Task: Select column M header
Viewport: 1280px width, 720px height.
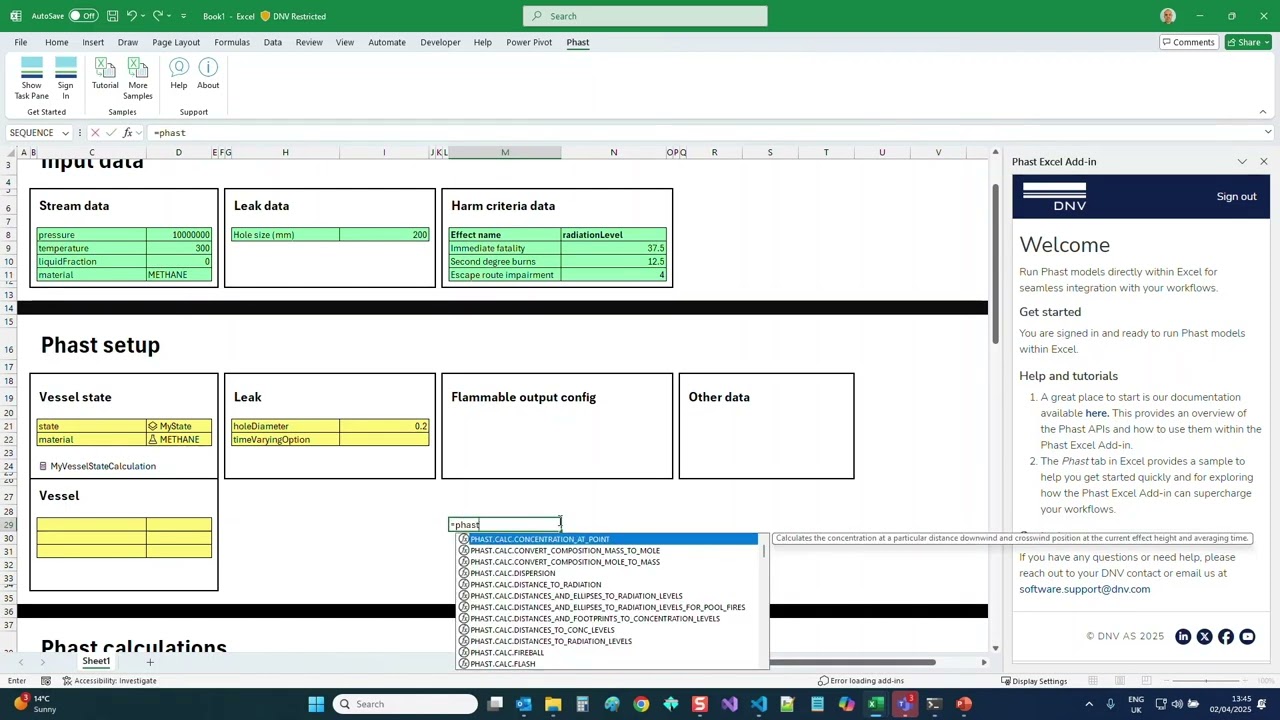Action: tap(505, 153)
